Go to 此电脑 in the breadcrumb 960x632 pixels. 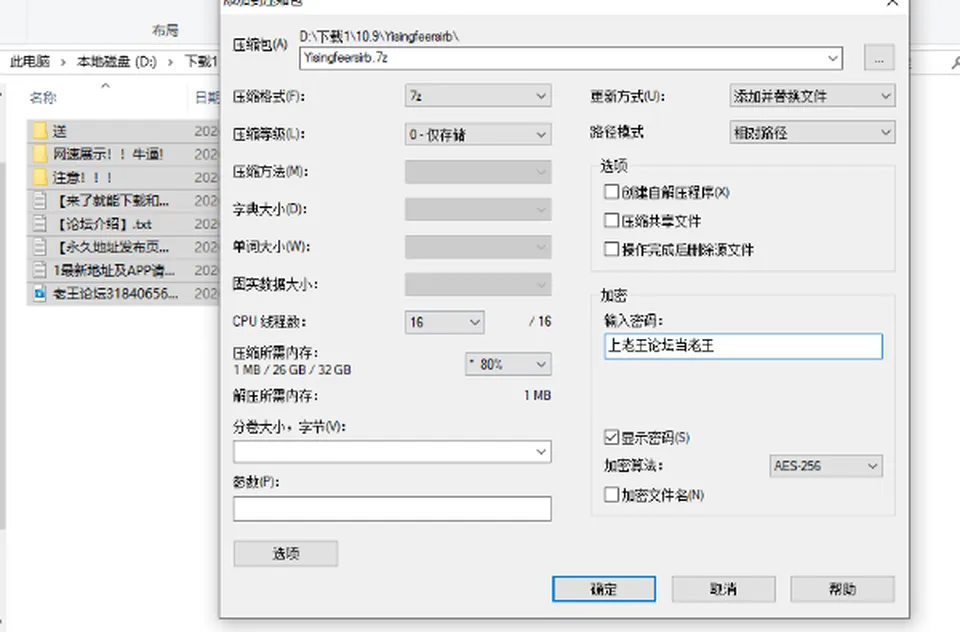pos(30,61)
